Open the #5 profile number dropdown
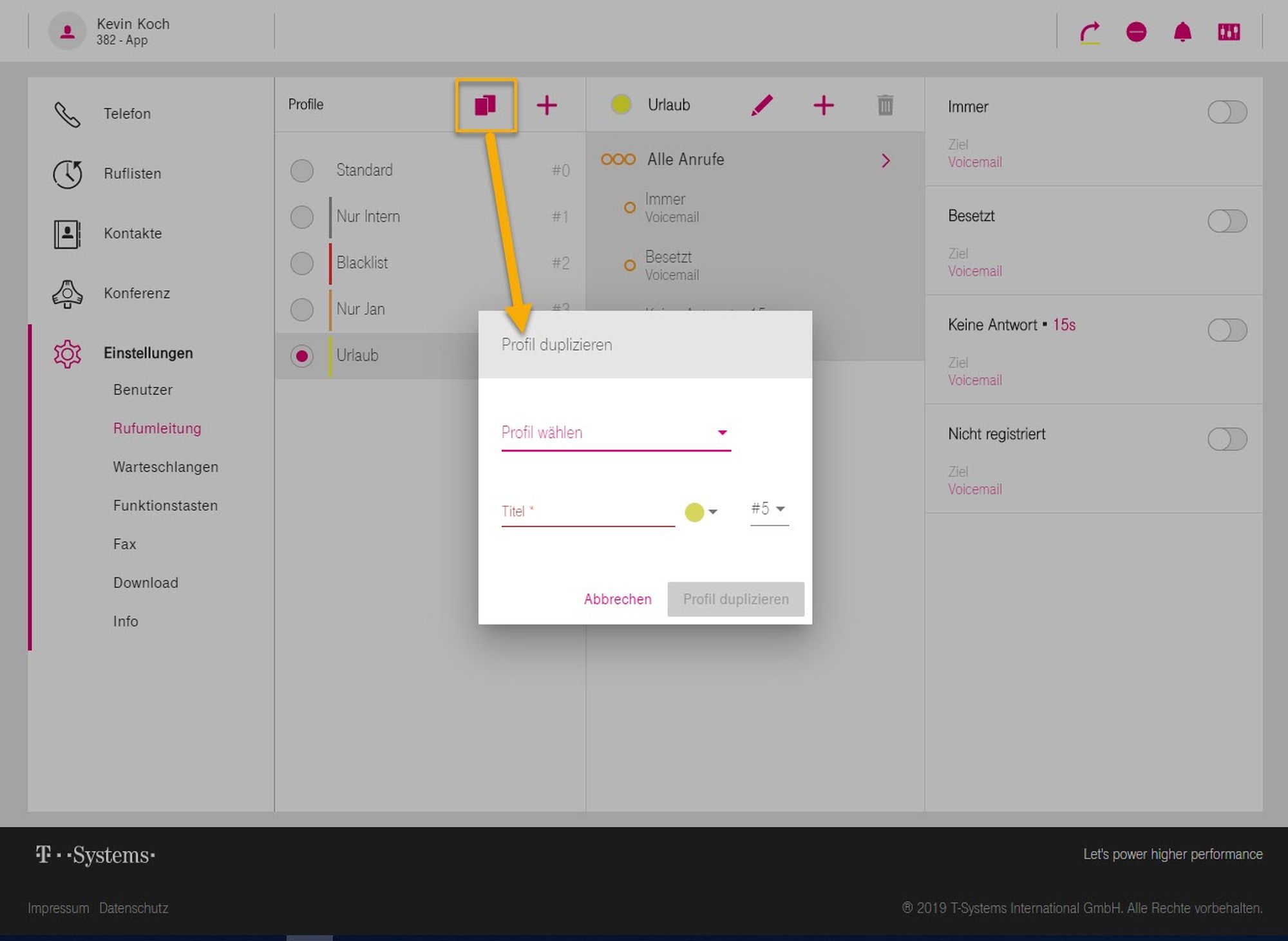Image resolution: width=1288 pixels, height=941 pixels. point(769,509)
